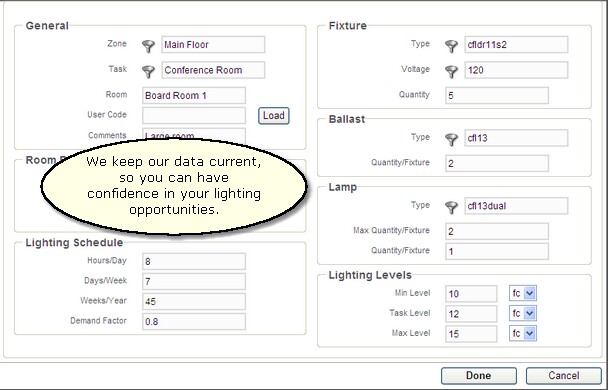This screenshot has width=608, height=390.
Task: Select the Voltage field 120
Action: point(516,70)
